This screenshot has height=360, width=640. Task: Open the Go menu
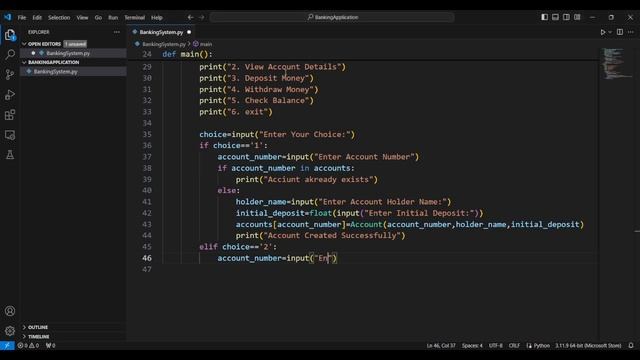click(x=98, y=17)
